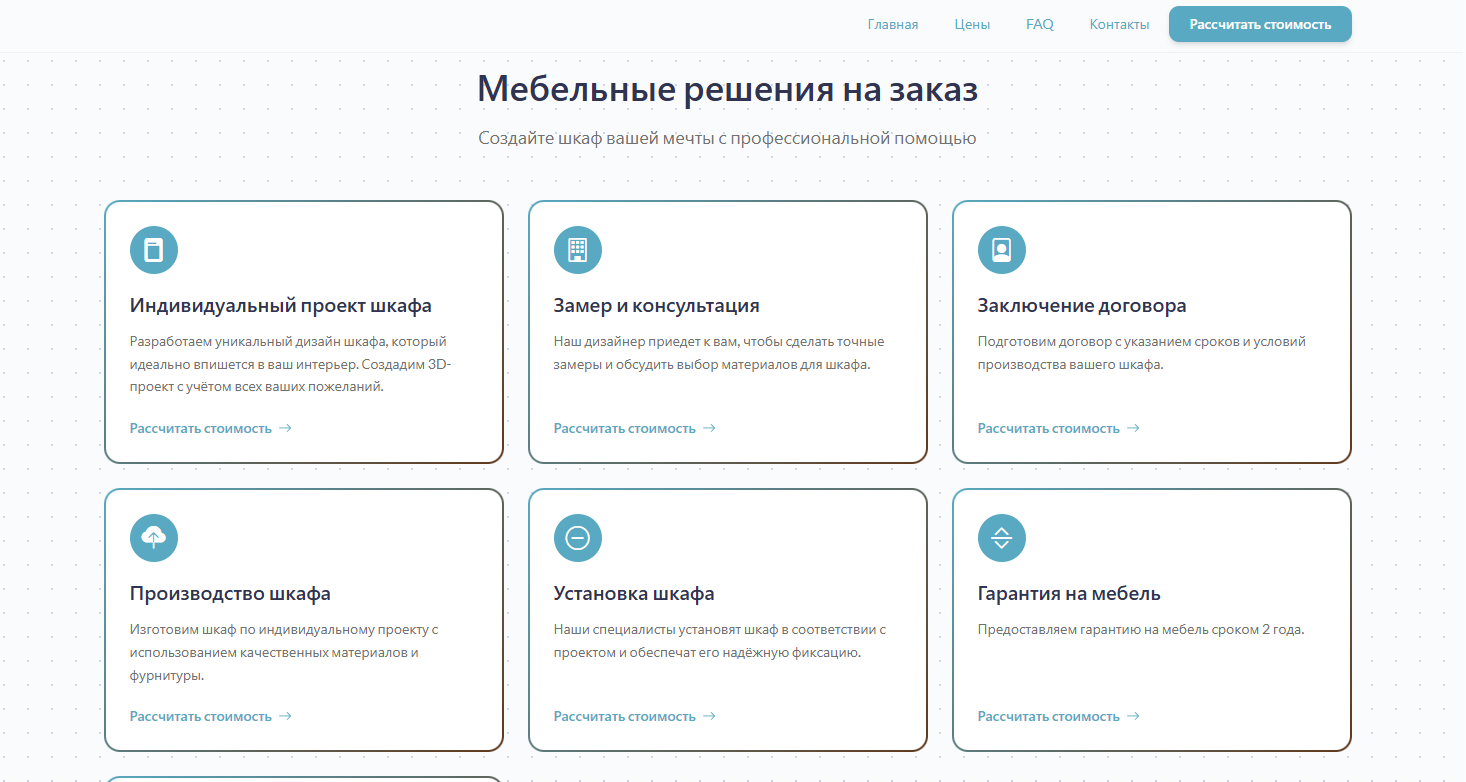Image resolution: width=1466 pixels, height=782 pixels.
Task: Click the Гарантия на мебель card heading
Action: pos(1069,594)
